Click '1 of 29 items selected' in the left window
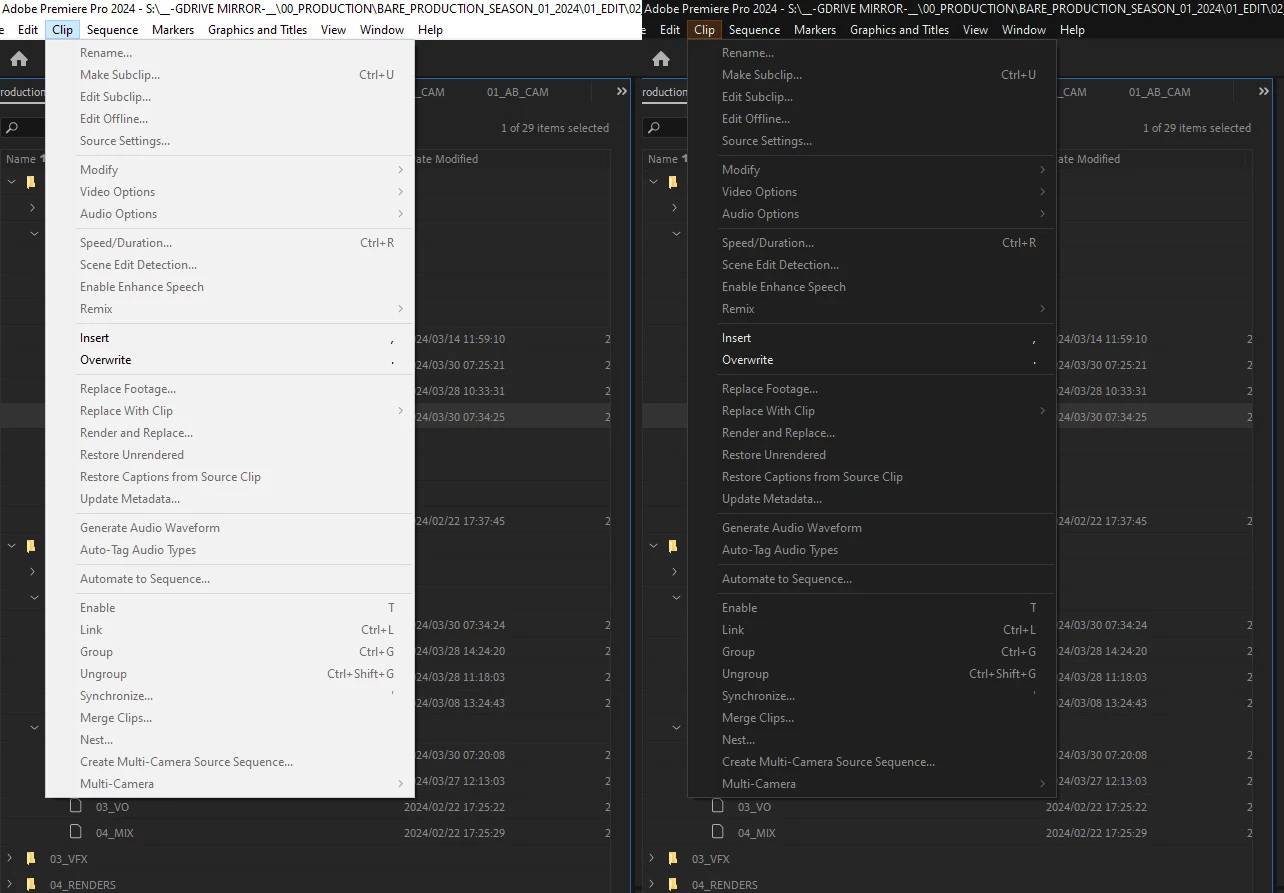Image resolution: width=1284 pixels, height=893 pixels. coord(555,128)
